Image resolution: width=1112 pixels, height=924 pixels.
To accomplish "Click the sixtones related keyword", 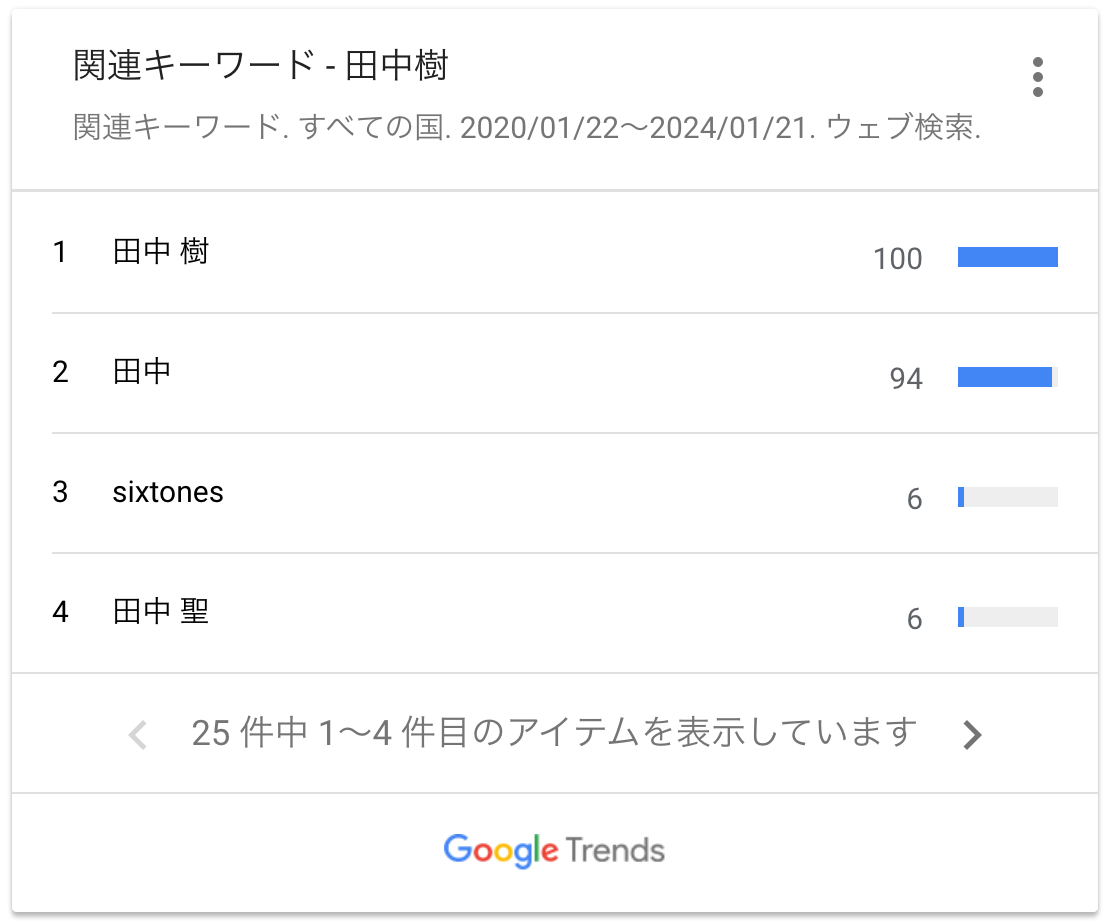I will [168, 492].
